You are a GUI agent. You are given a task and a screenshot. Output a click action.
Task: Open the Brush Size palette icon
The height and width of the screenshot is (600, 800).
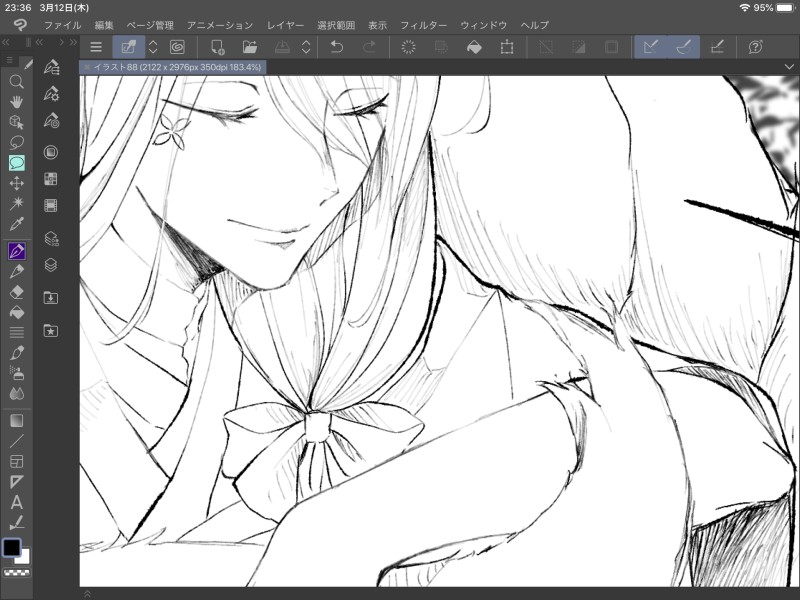(x=51, y=120)
